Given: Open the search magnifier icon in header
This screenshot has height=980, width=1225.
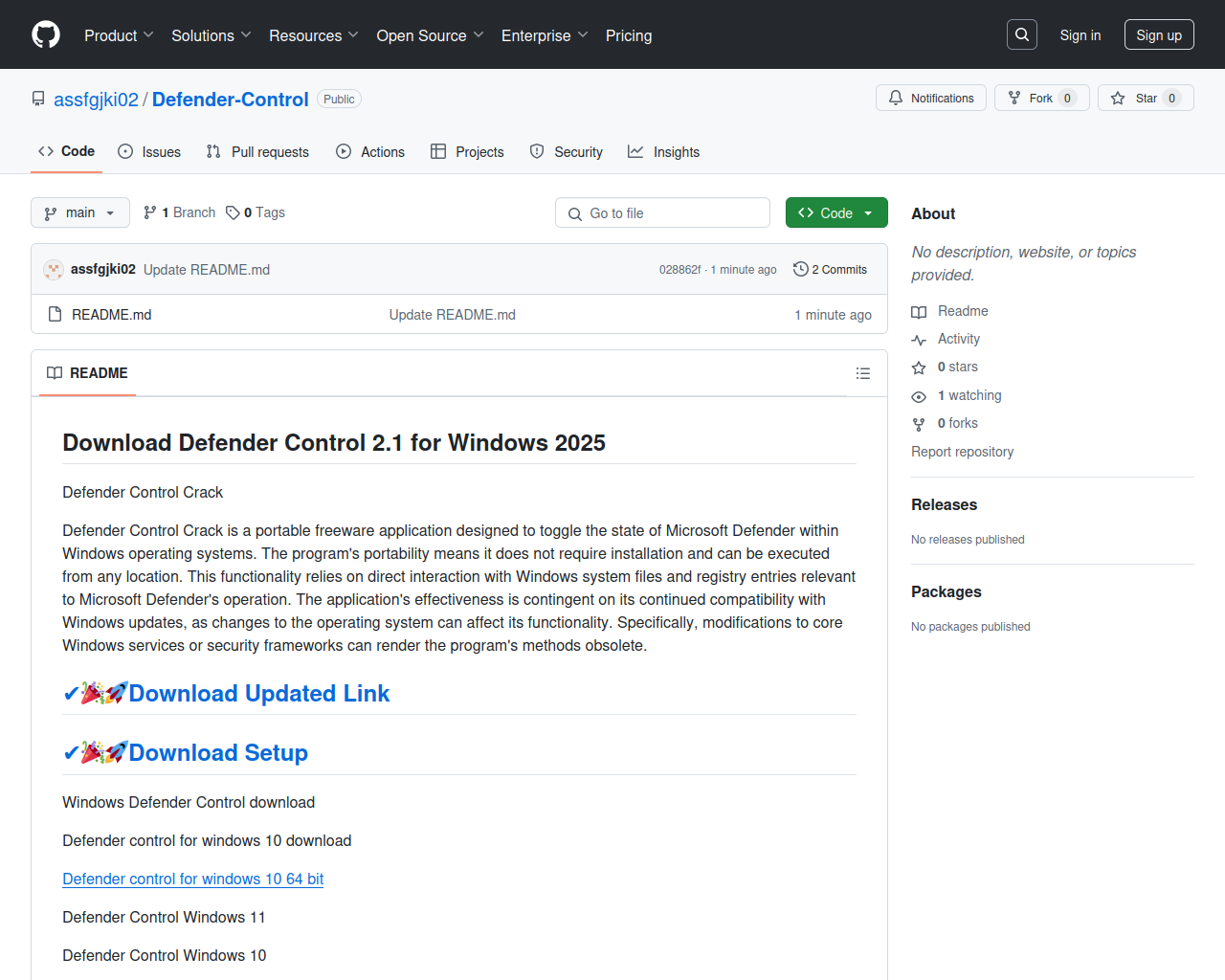Looking at the screenshot, I should (x=1022, y=34).
